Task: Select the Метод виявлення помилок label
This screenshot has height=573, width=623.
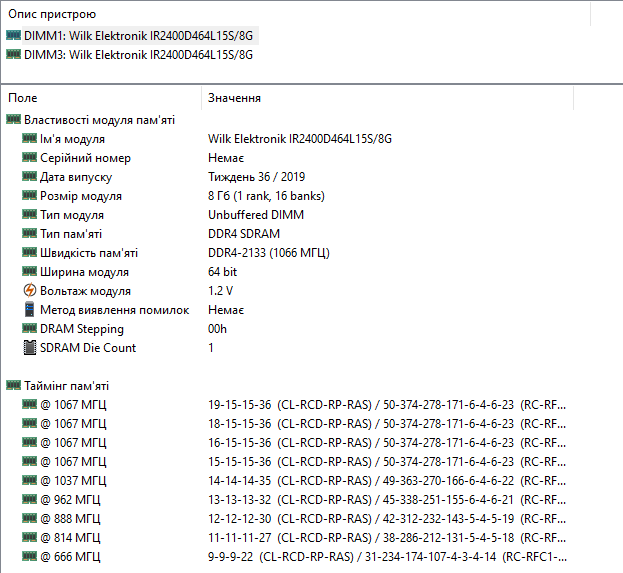Action: tap(114, 310)
